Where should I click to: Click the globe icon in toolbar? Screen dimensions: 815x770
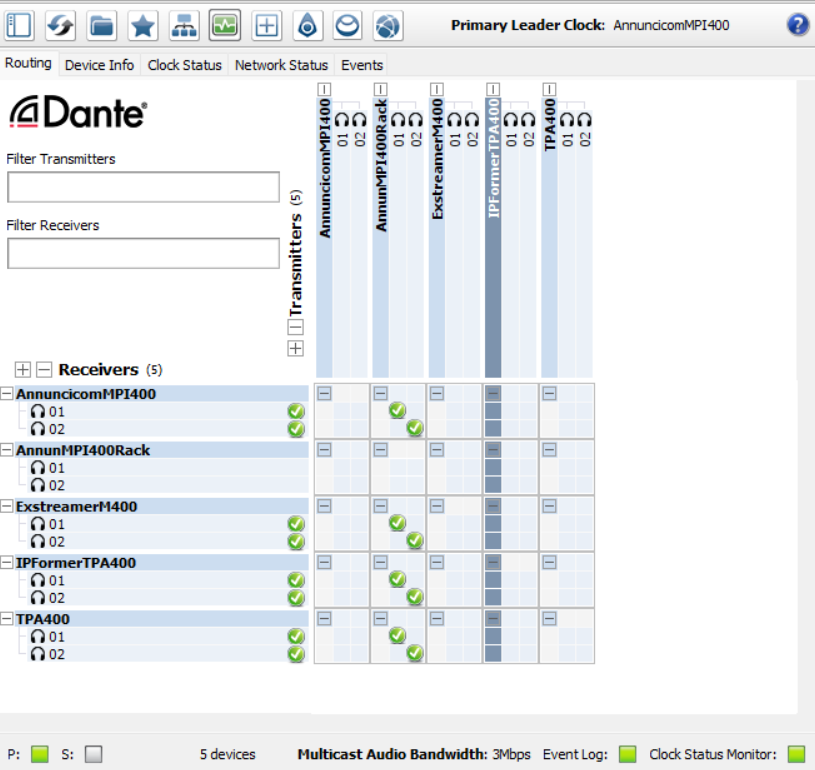[388, 25]
